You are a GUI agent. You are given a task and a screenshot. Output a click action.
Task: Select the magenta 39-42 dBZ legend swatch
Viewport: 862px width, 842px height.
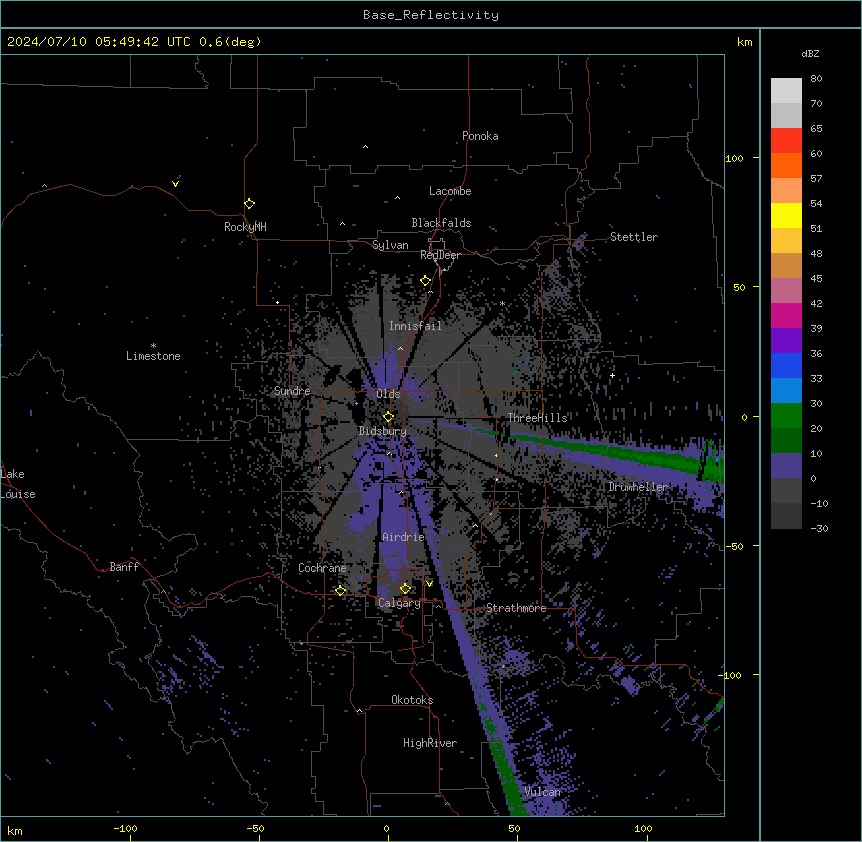tap(786, 315)
